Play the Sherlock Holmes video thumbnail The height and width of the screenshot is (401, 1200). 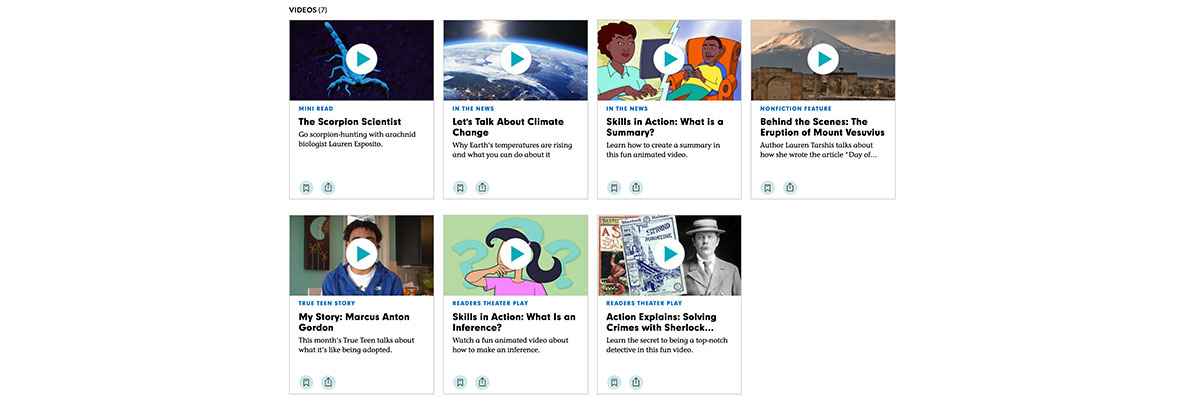669,254
